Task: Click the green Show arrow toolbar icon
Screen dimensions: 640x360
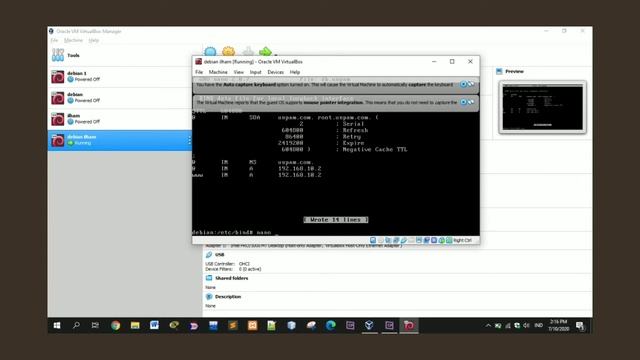Action: pyautogui.click(x=265, y=51)
